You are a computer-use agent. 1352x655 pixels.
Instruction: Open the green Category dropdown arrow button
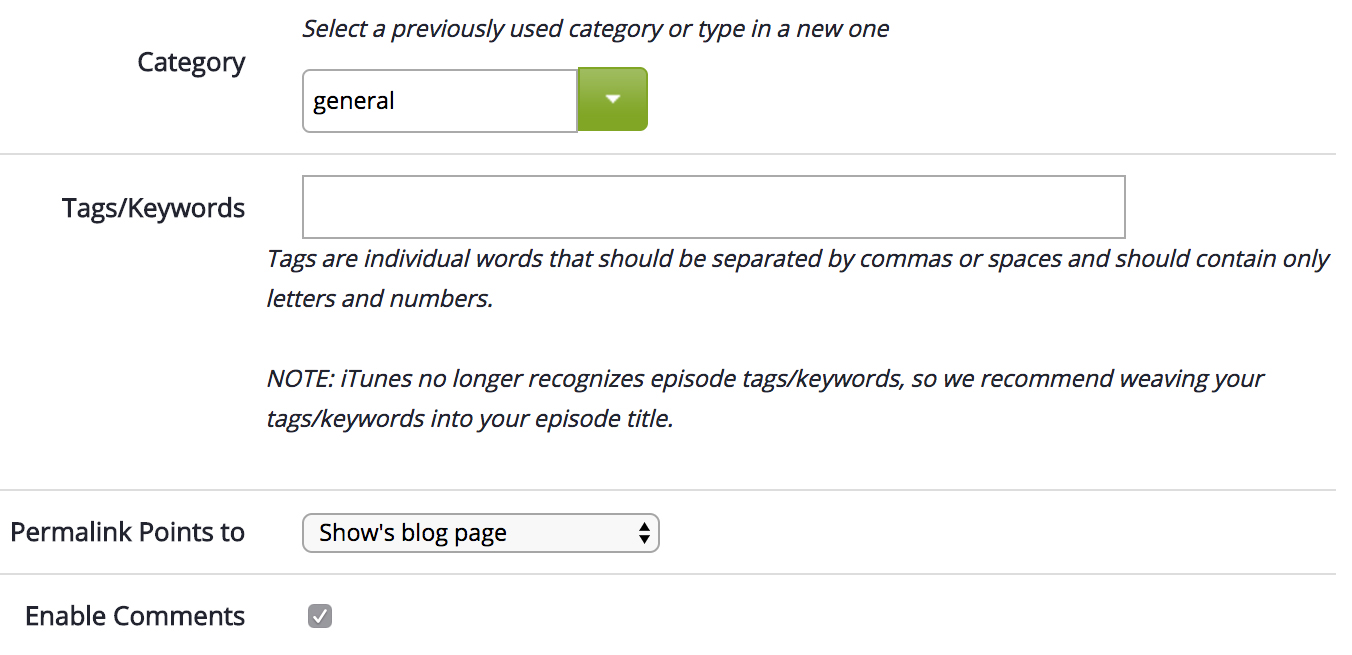pos(613,99)
